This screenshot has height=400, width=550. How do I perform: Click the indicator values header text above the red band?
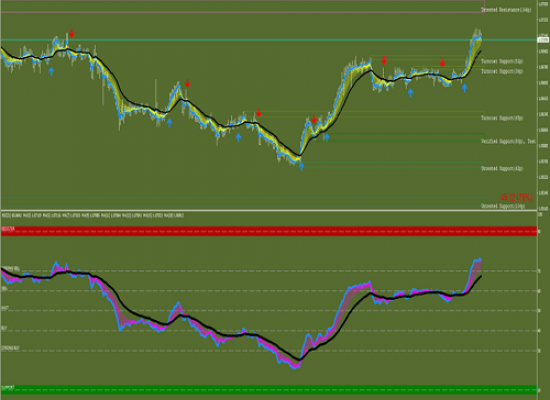coord(92,215)
